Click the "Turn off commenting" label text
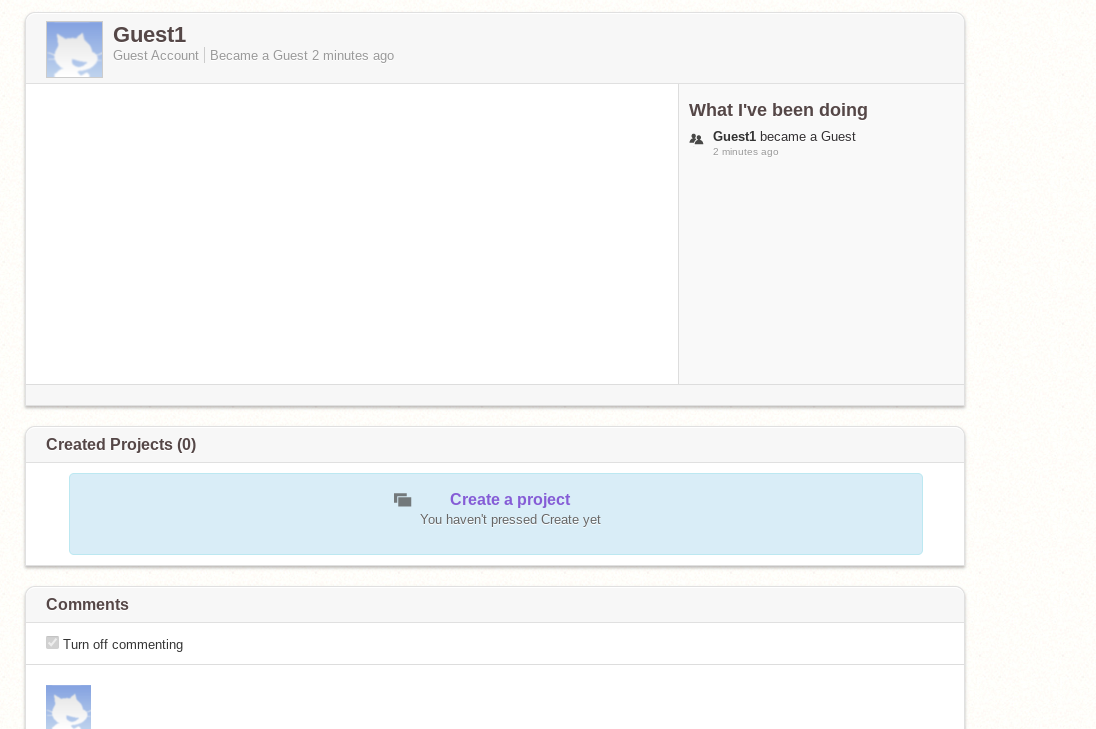Viewport: 1096px width, 729px height. [x=123, y=645]
